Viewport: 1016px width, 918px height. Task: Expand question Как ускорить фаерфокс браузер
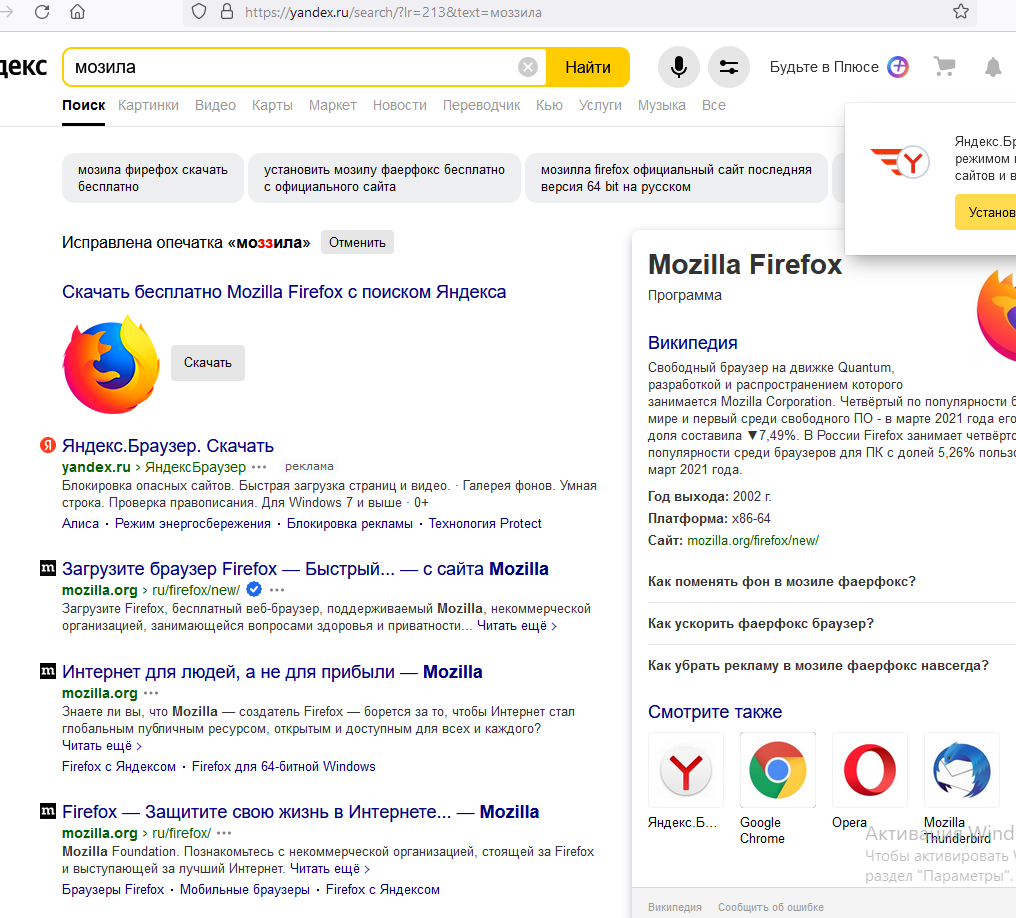[761, 623]
